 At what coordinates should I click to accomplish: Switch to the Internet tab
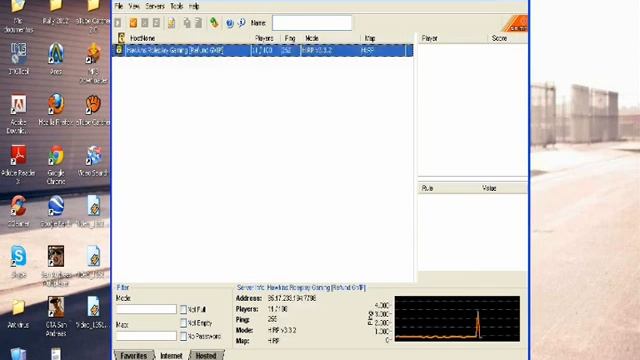click(x=171, y=356)
